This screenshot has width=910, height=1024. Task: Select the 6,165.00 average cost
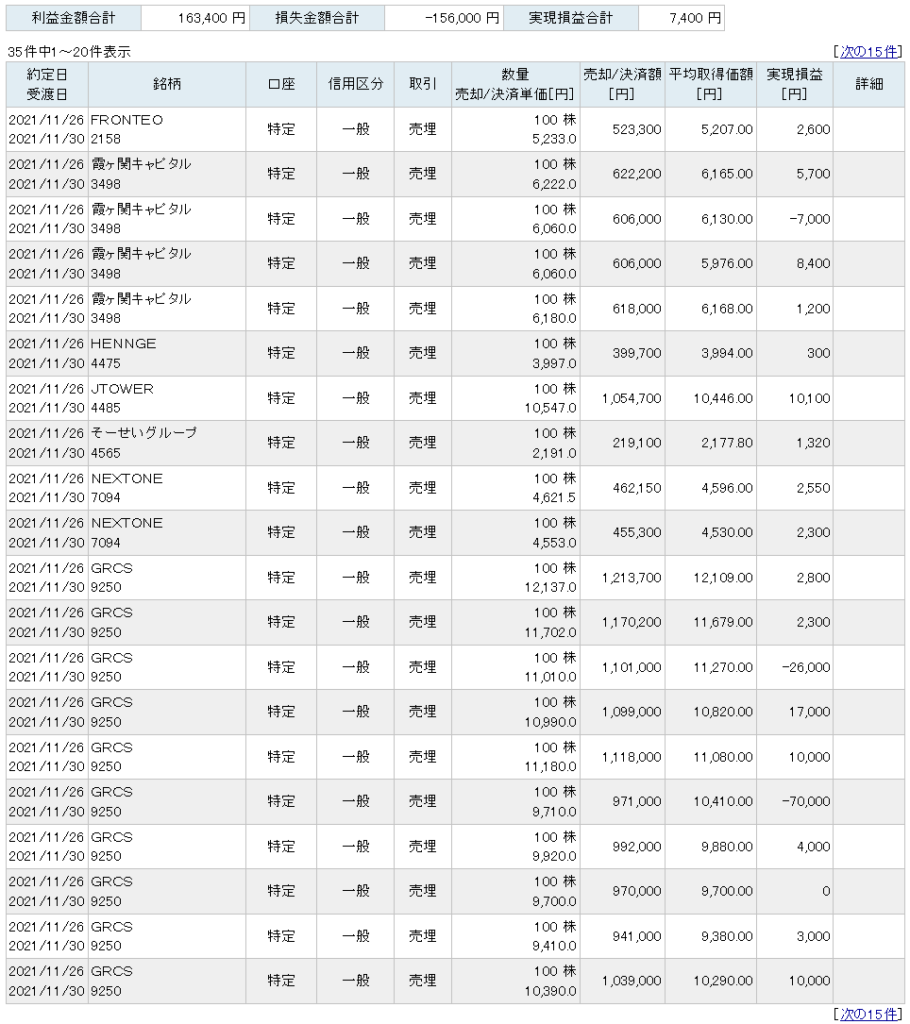point(727,174)
